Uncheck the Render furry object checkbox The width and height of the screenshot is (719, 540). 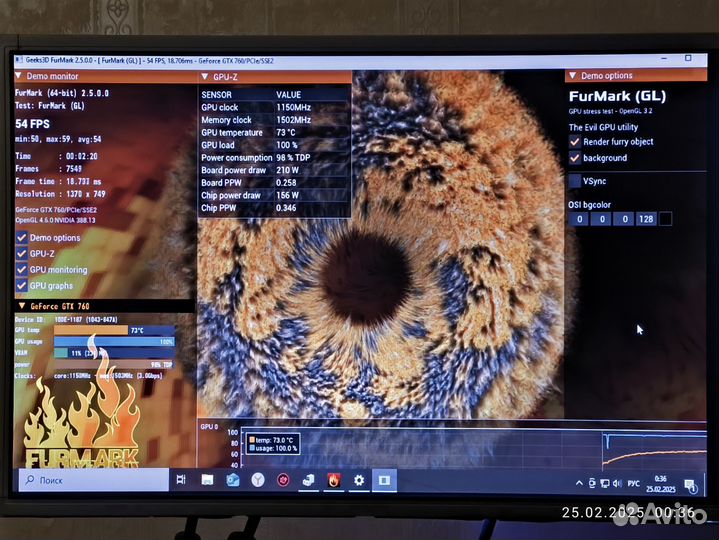[575, 142]
